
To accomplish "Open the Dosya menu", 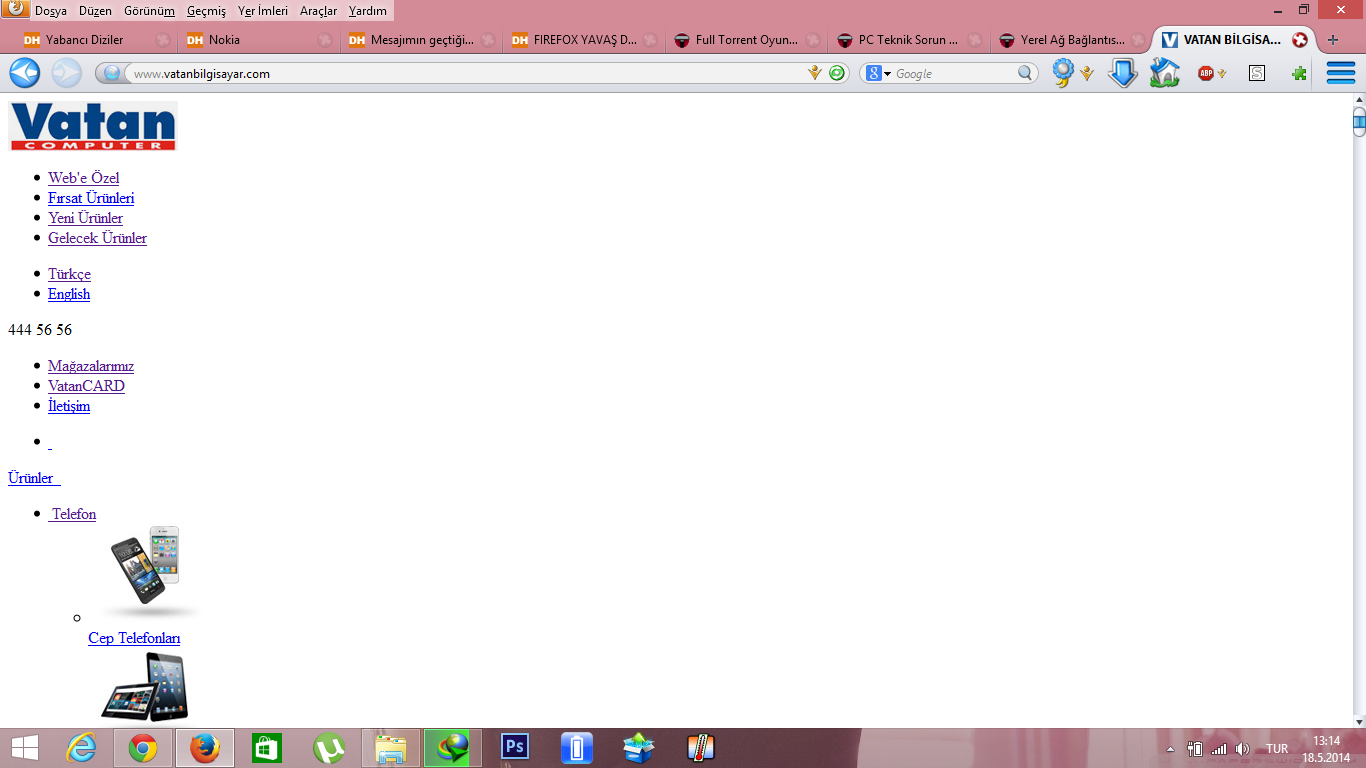I will 51,11.
